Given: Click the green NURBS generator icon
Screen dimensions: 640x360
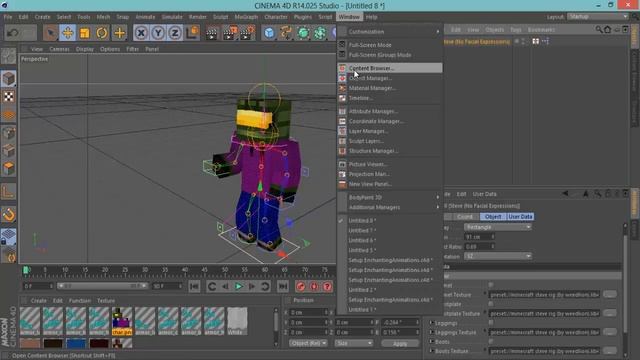Looking at the screenshot, I should 303,33.
